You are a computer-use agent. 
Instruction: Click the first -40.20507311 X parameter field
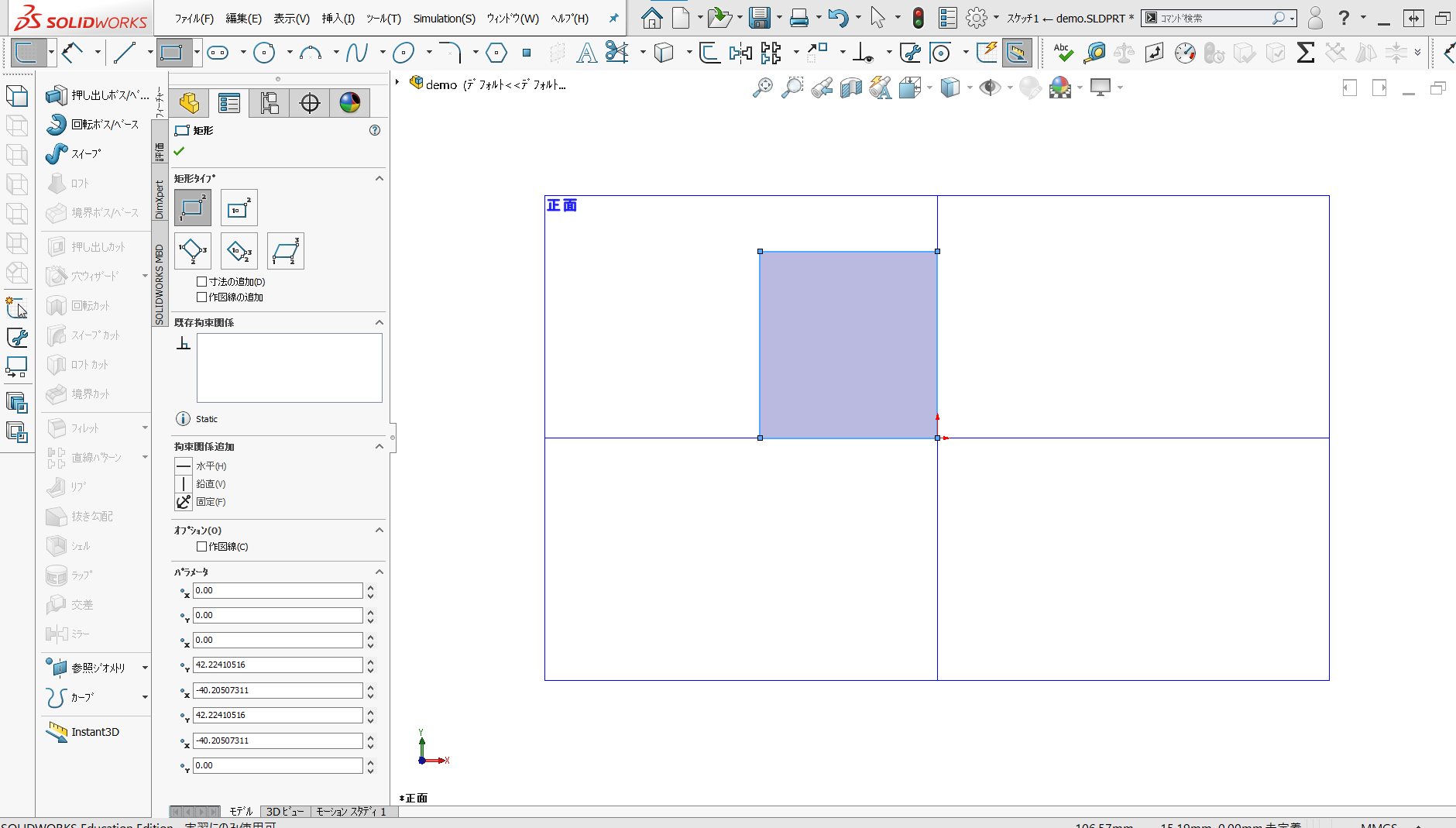coord(277,690)
